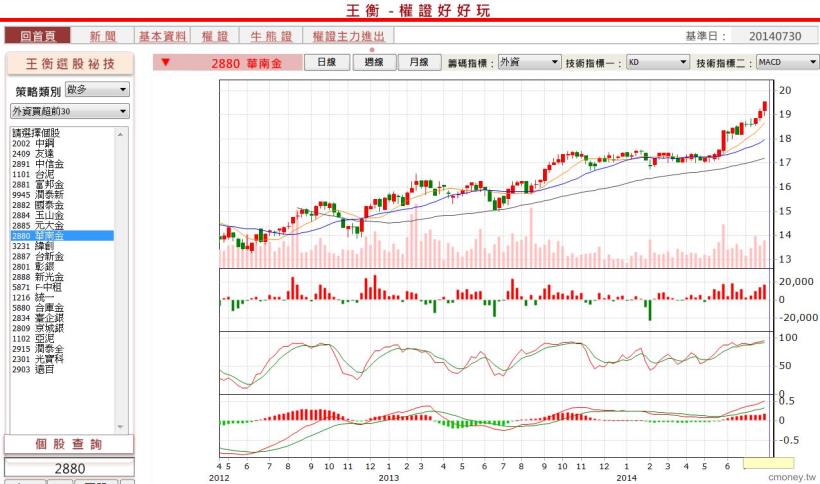Screen dimensions: 820x484
Task: Select 2881 富邦金 in the stock list
Action: [x=62, y=185]
